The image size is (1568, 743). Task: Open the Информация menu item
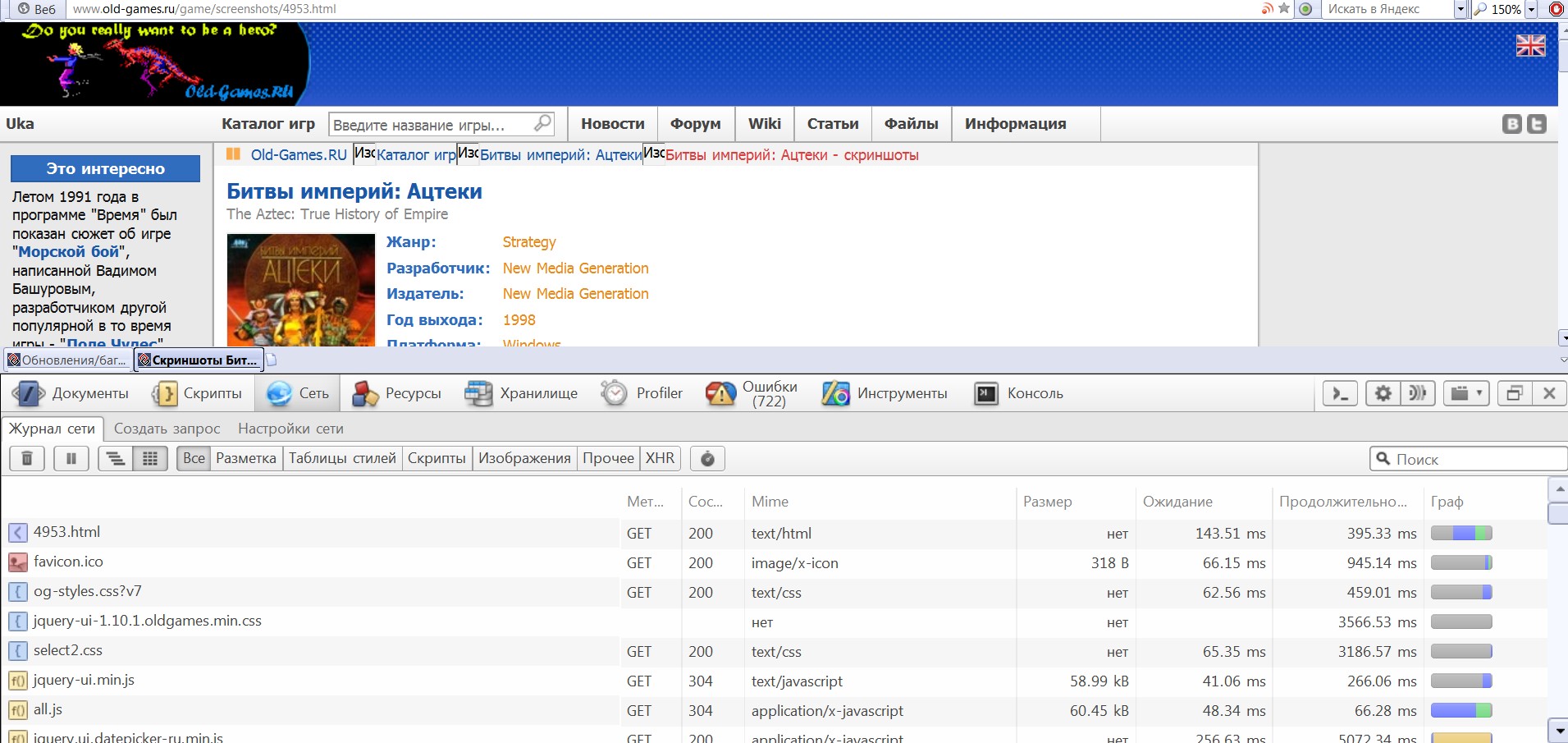pos(1016,124)
